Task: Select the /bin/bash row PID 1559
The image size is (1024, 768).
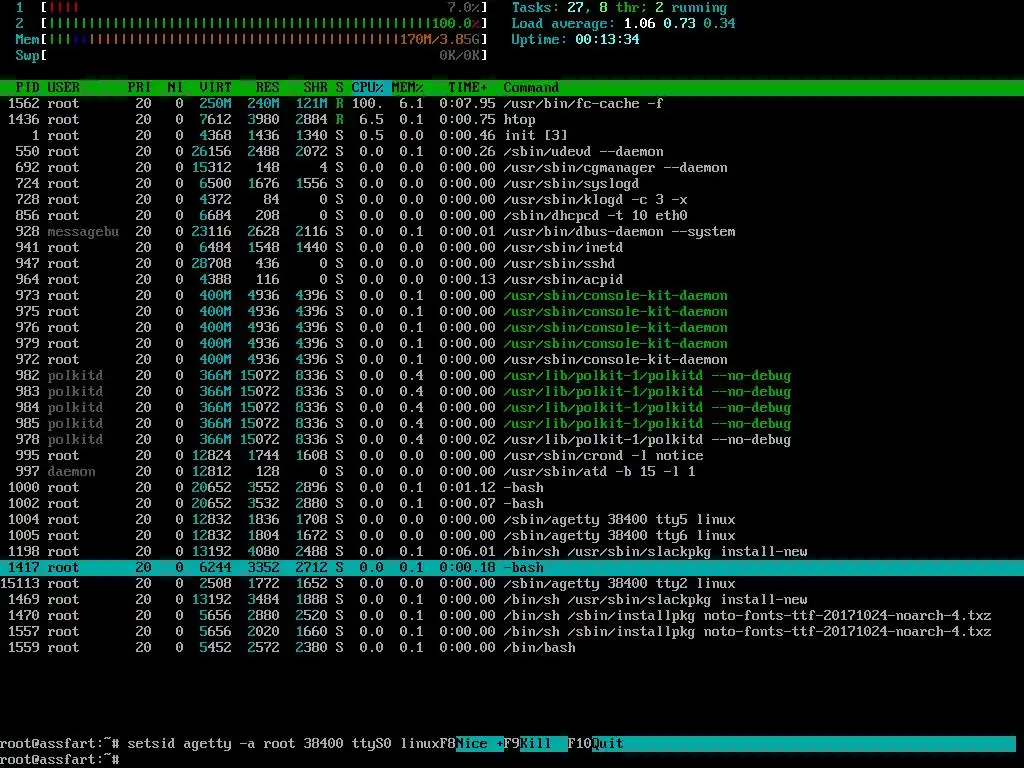Action: pos(512,647)
